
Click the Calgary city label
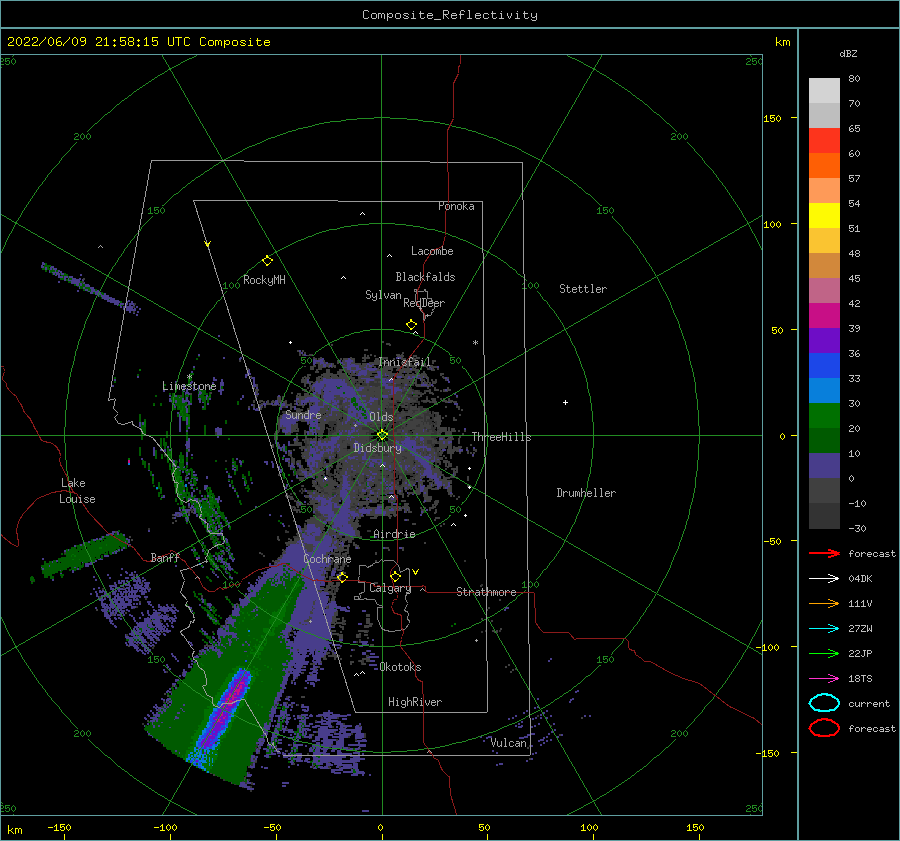390,588
